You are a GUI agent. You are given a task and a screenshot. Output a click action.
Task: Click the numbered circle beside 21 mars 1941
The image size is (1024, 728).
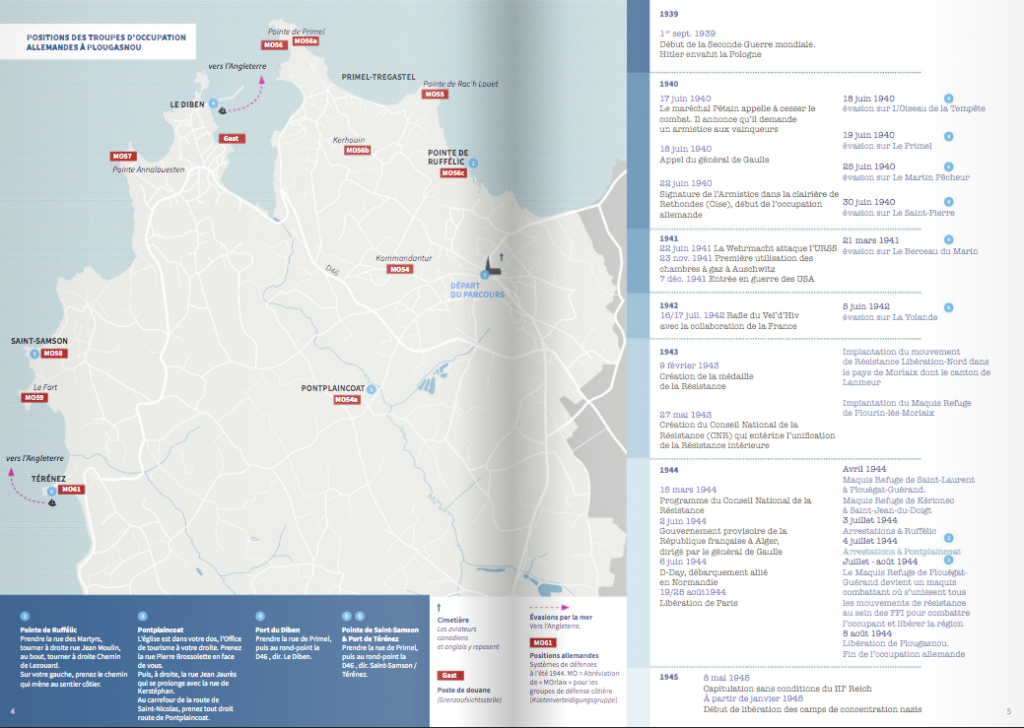[948, 240]
